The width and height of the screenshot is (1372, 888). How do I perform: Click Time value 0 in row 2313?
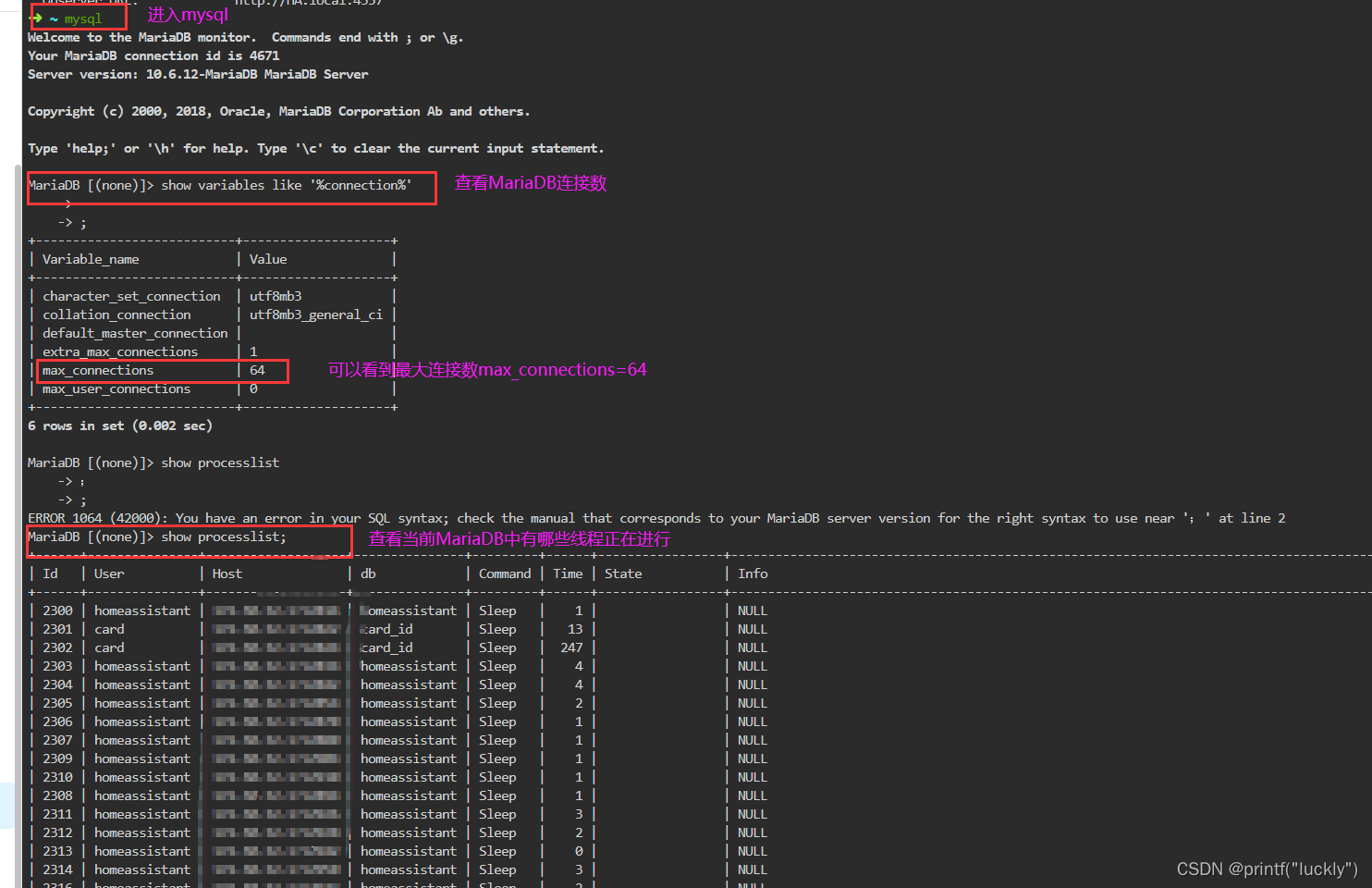[579, 851]
